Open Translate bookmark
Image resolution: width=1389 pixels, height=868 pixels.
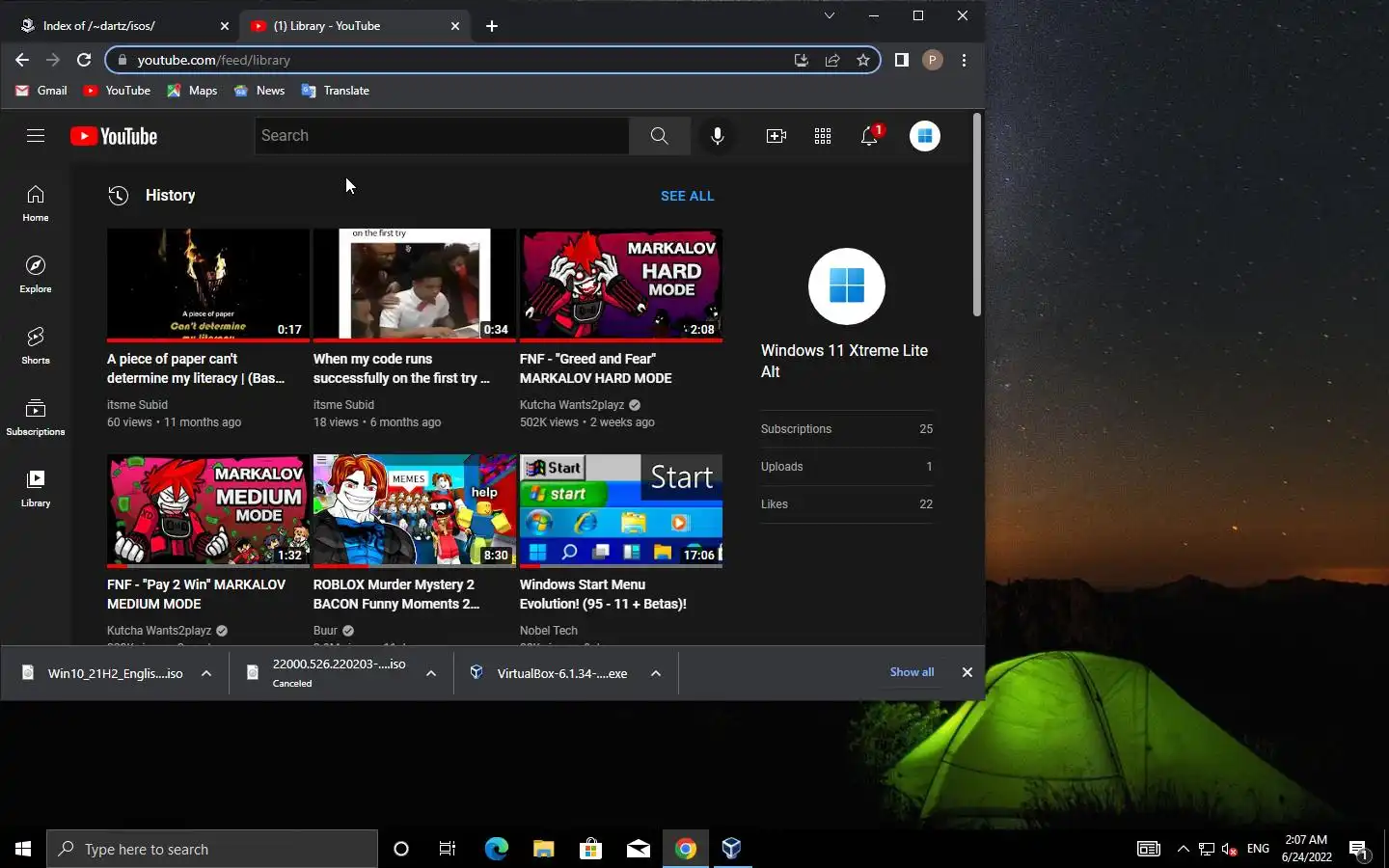[336, 91]
